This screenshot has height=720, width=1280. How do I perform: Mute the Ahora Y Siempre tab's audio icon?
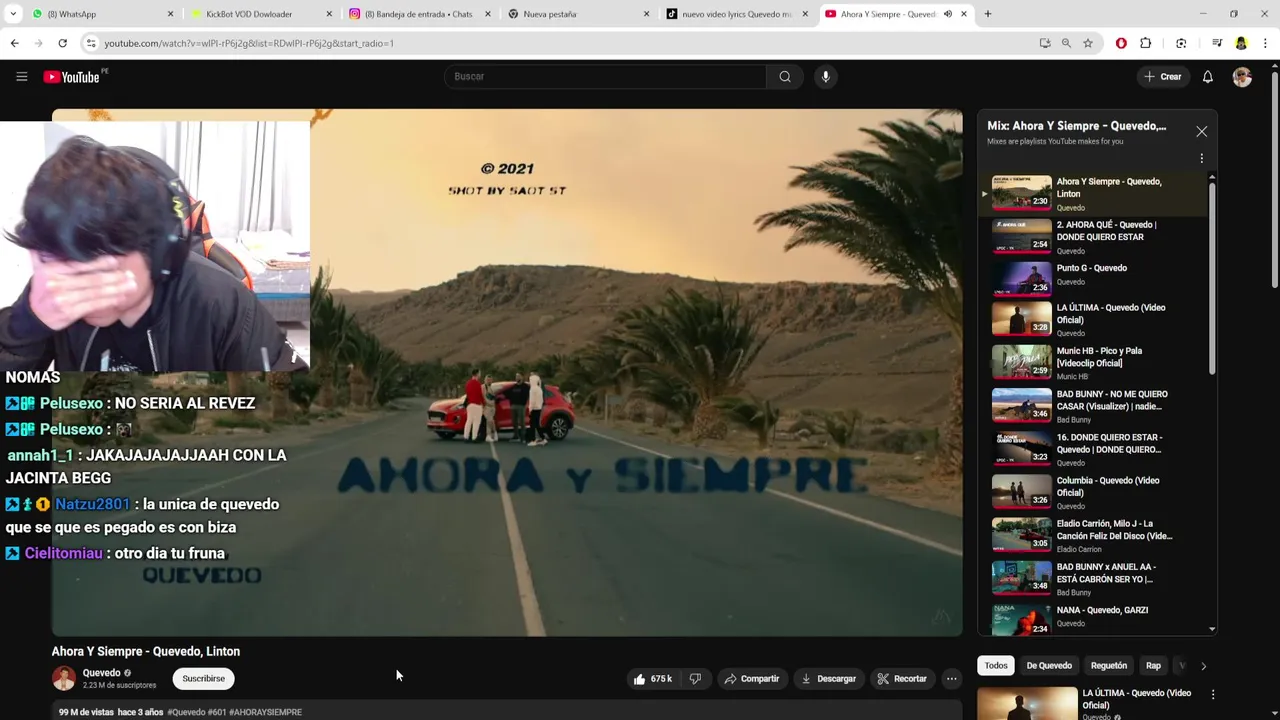point(947,14)
